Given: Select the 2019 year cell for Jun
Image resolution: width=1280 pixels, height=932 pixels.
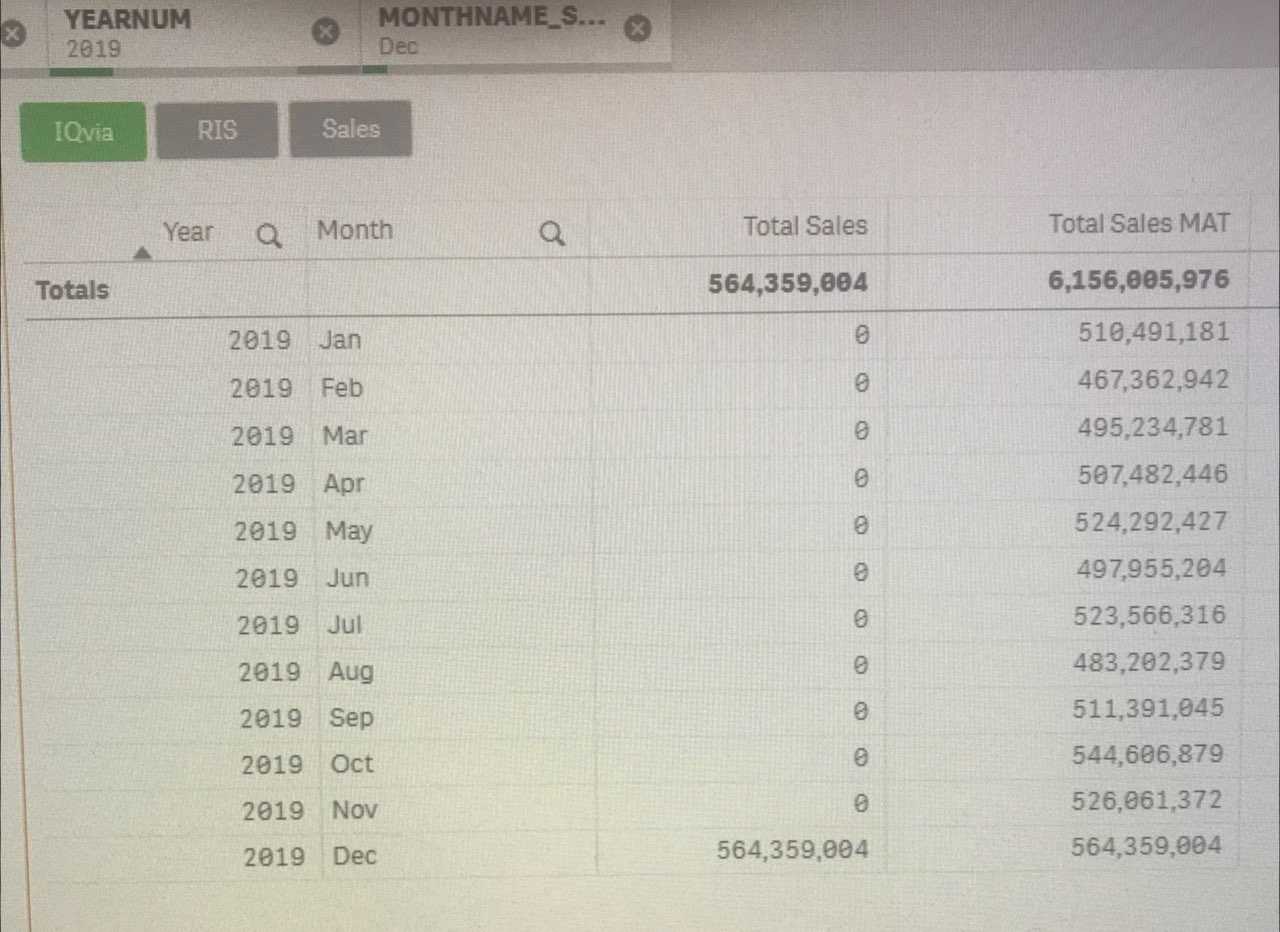Looking at the screenshot, I should [267, 579].
